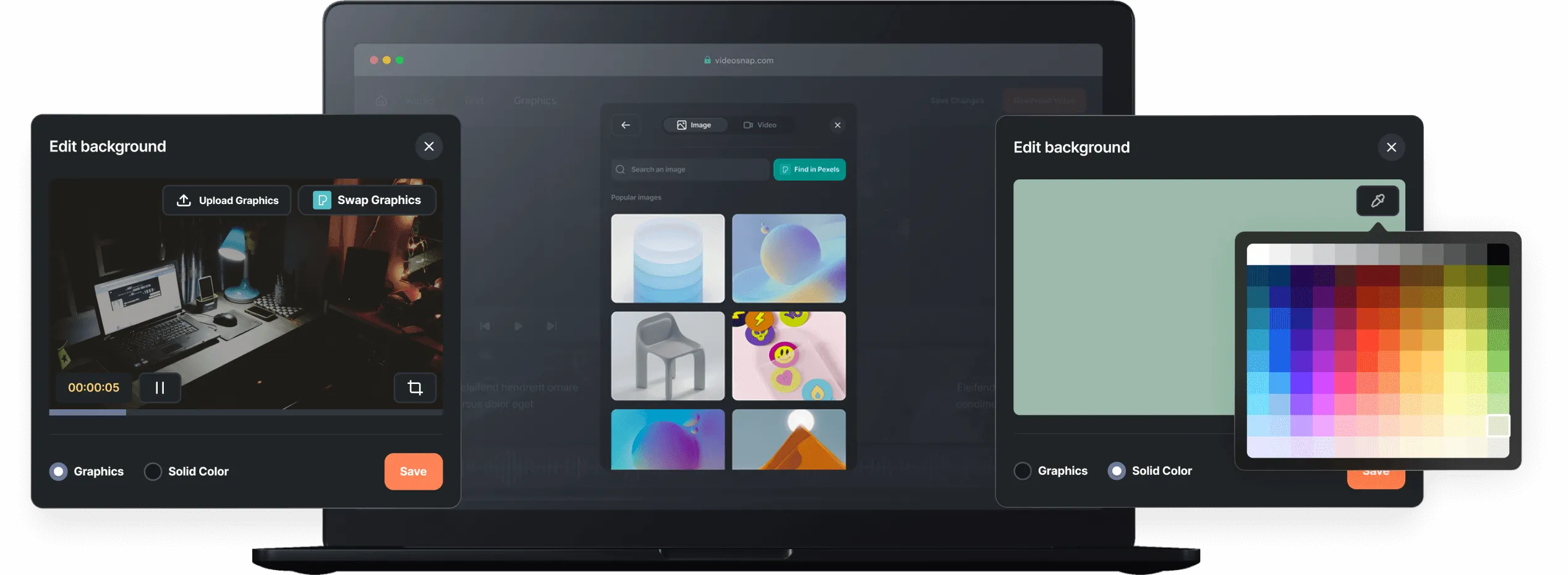The image size is (1568, 575).
Task: Select Solid Color radio in the color preview panel
Action: 1117,471
